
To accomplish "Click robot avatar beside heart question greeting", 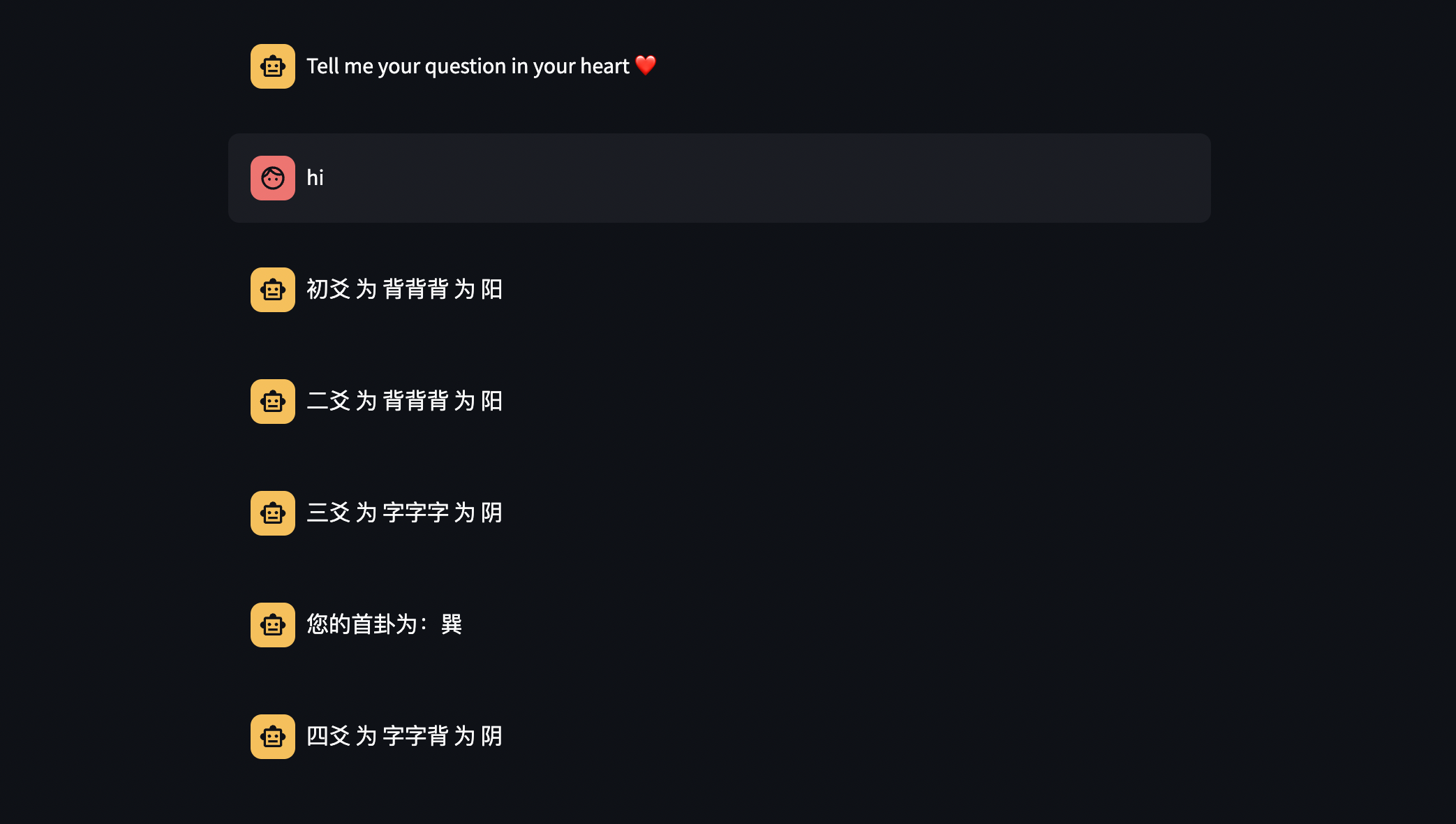I will (272, 66).
